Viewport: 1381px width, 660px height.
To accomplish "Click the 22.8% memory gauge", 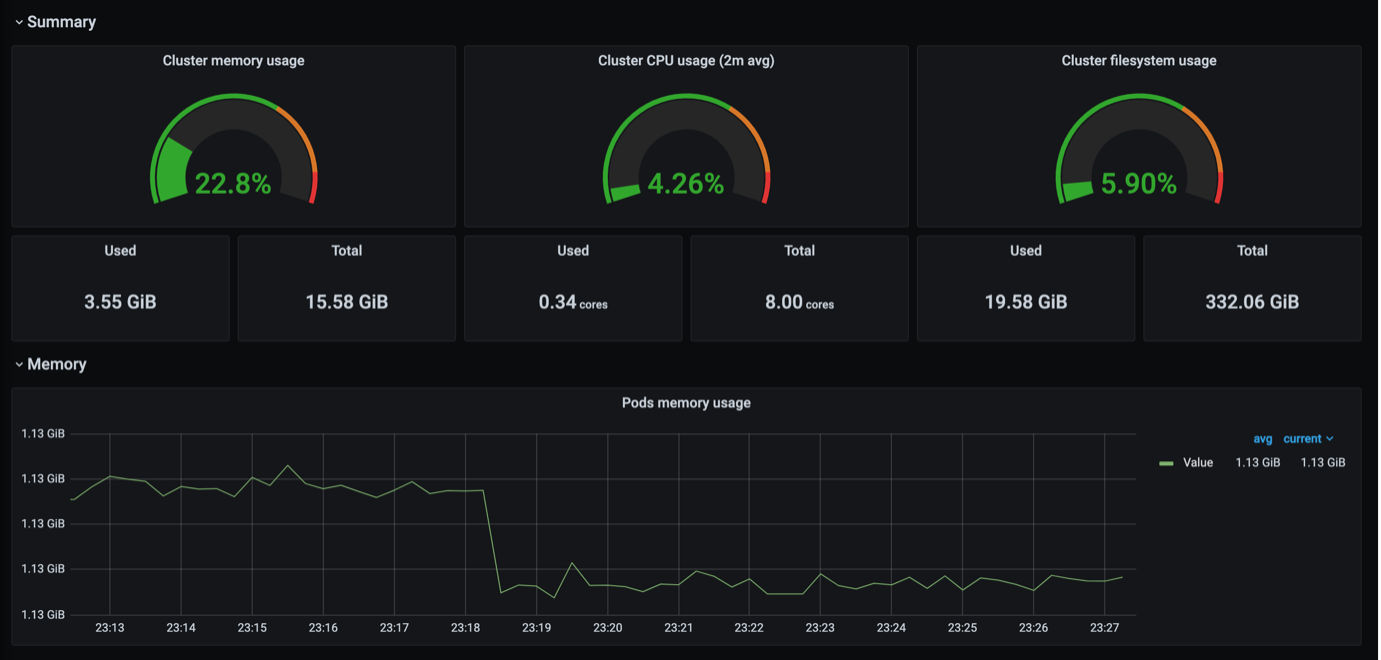I will tap(233, 150).
